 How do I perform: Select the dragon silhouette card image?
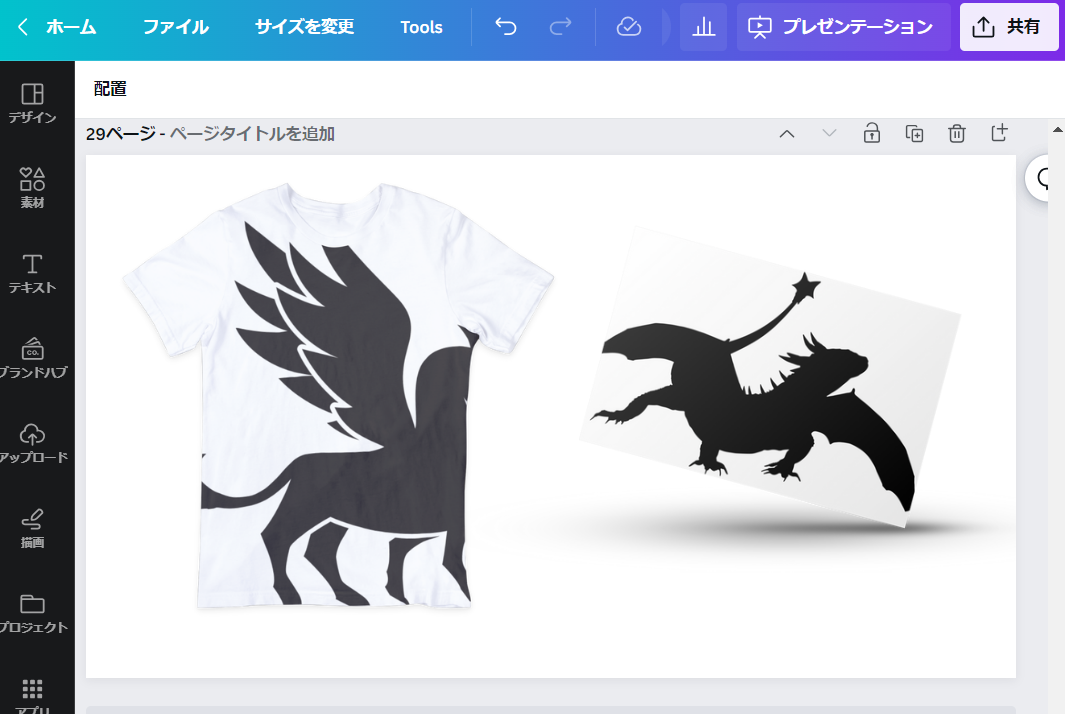click(x=770, y=378)
